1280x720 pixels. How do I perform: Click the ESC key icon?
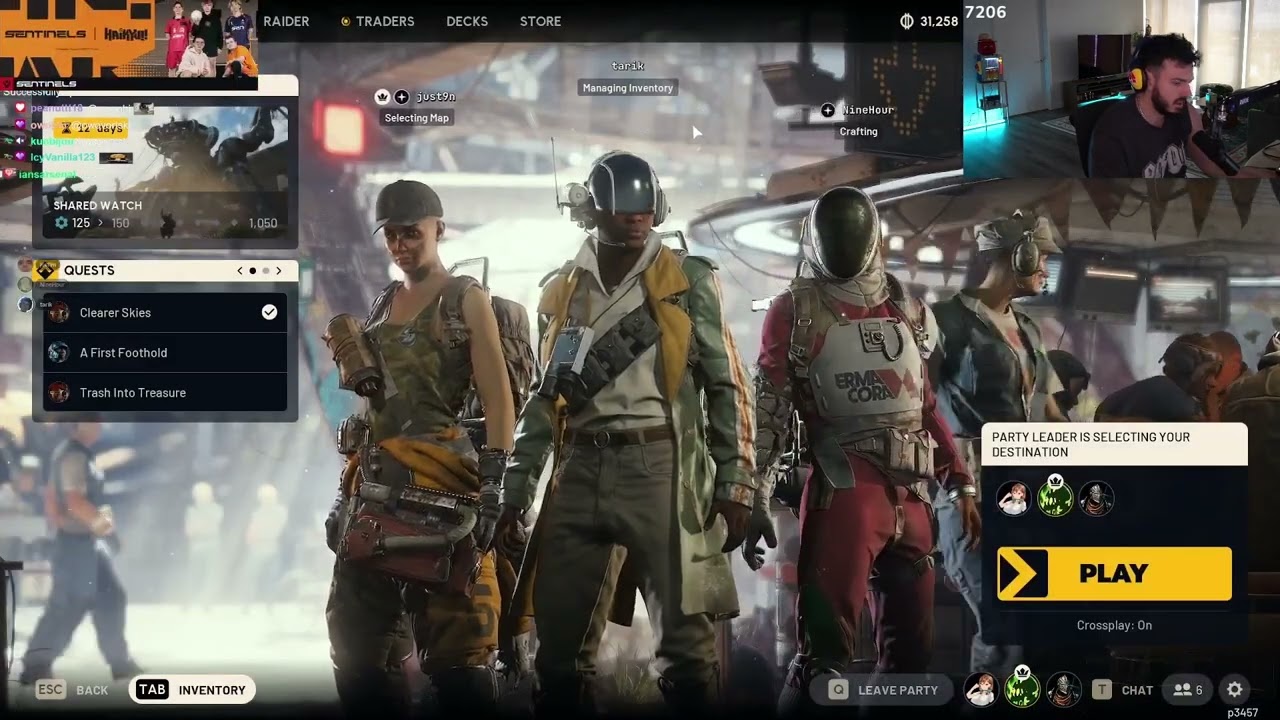(x=51, y=690)
